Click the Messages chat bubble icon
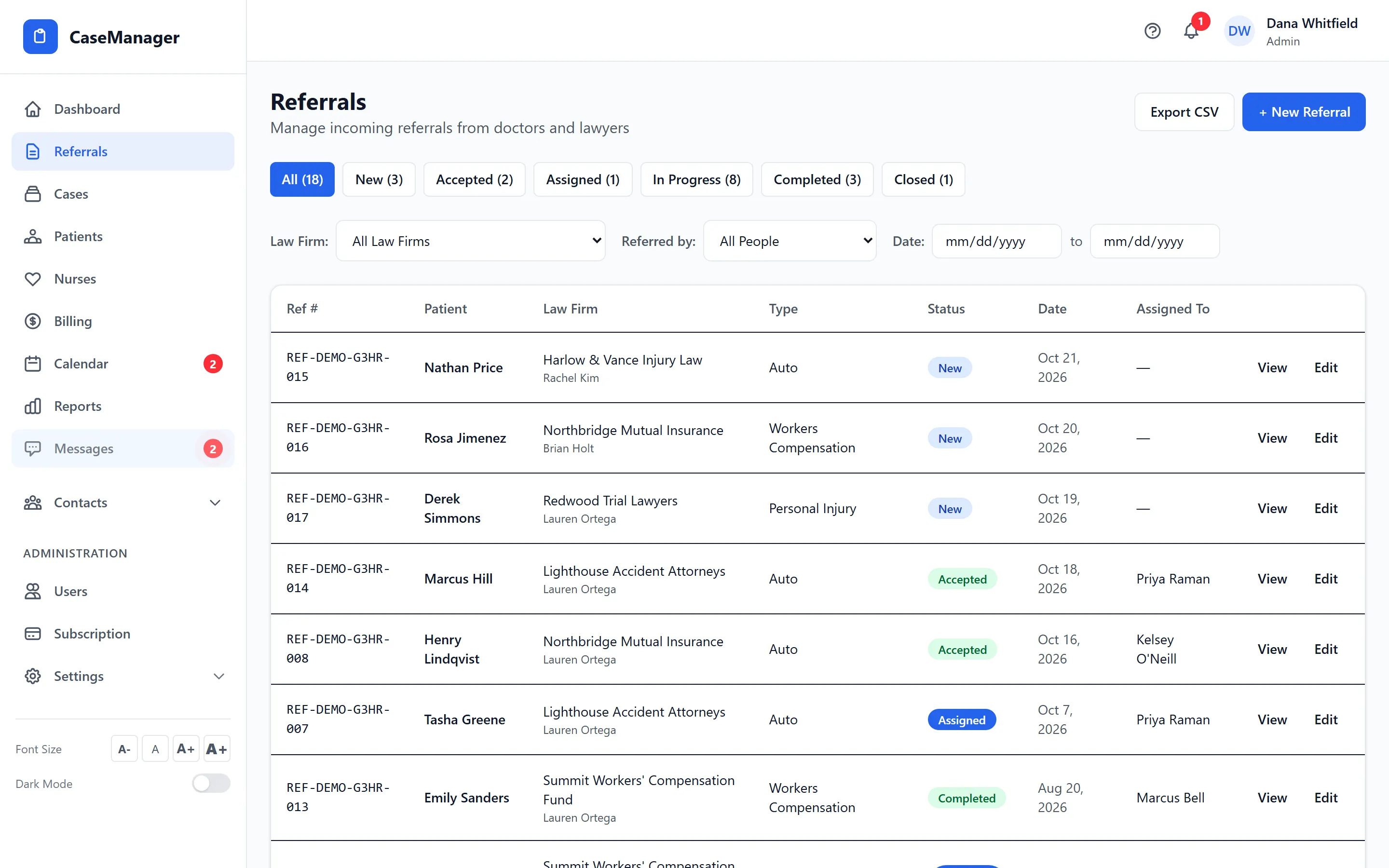 click(33, 448)
